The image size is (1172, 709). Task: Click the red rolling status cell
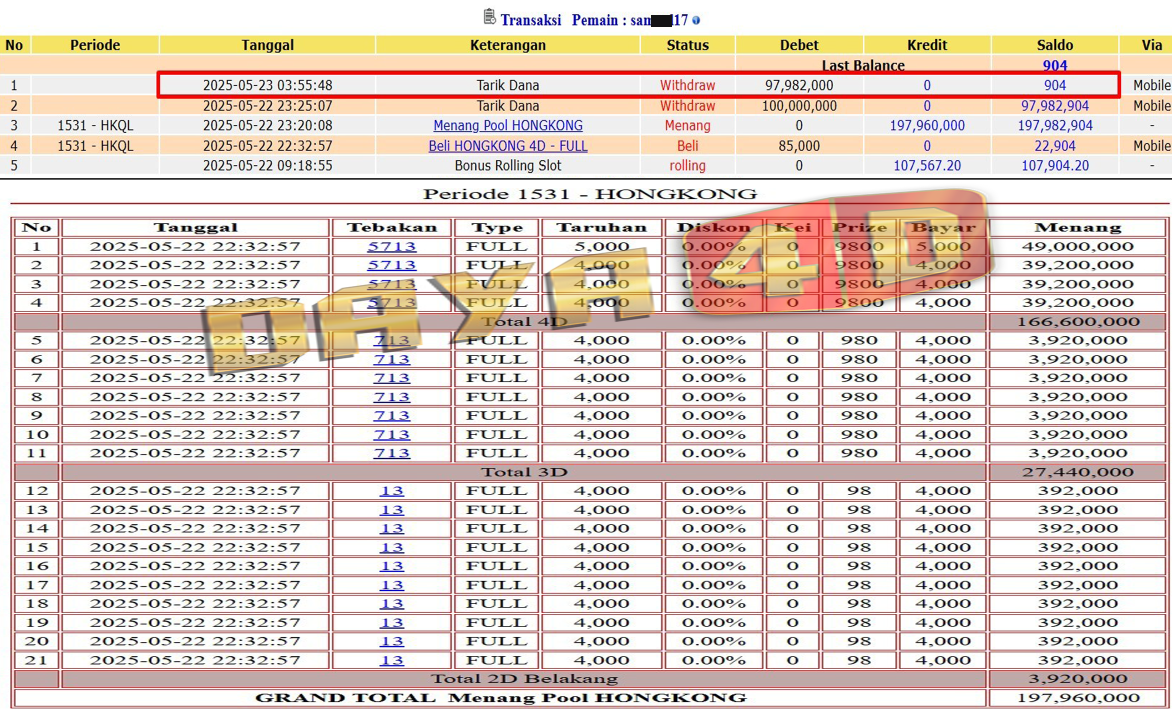click(687, 165)
